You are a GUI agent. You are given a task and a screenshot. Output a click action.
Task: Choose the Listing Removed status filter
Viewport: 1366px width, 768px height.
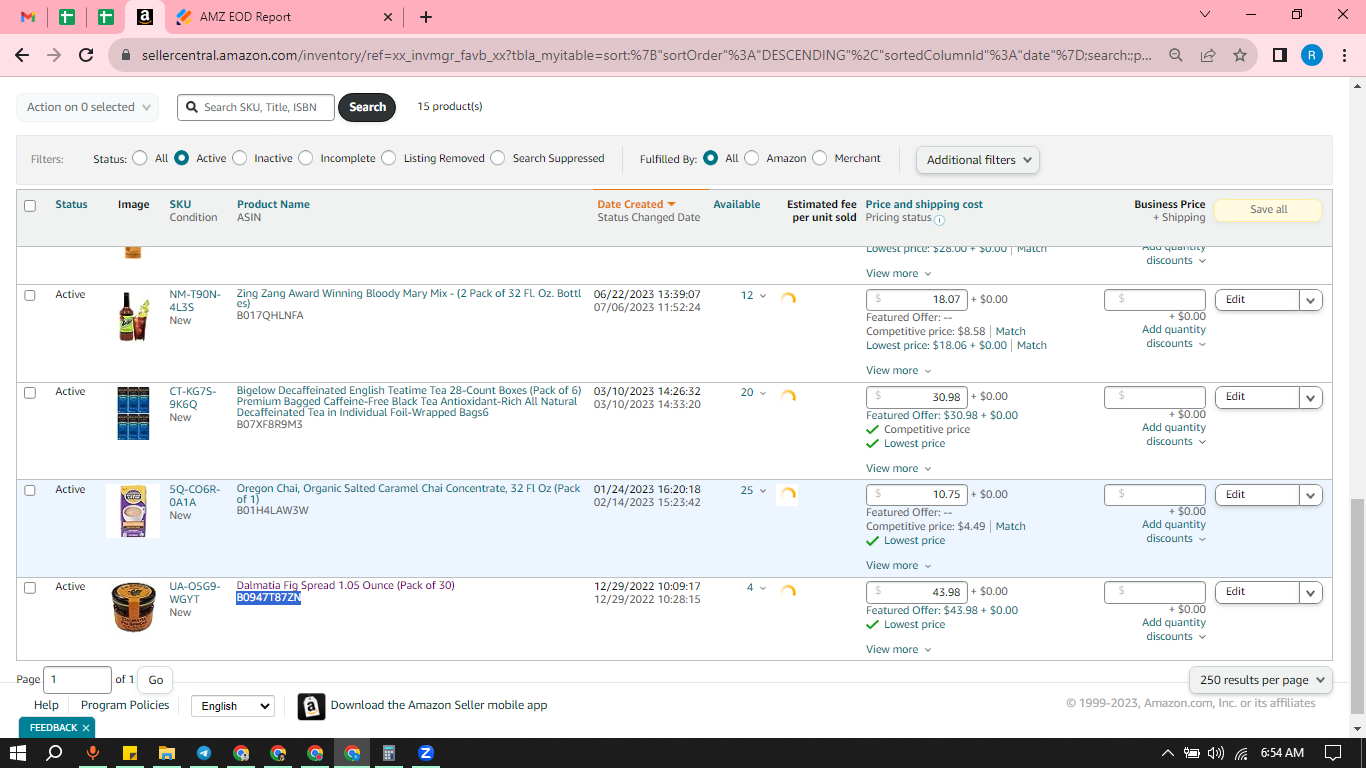pyautogui.click(x=389, y=158)
